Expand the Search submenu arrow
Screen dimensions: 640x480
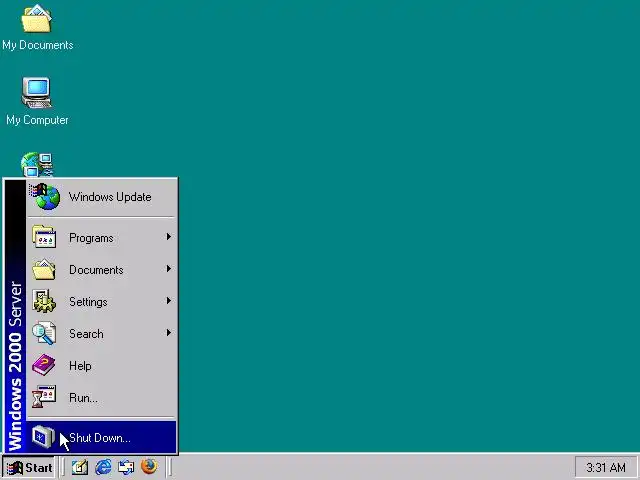click(169, 333)
